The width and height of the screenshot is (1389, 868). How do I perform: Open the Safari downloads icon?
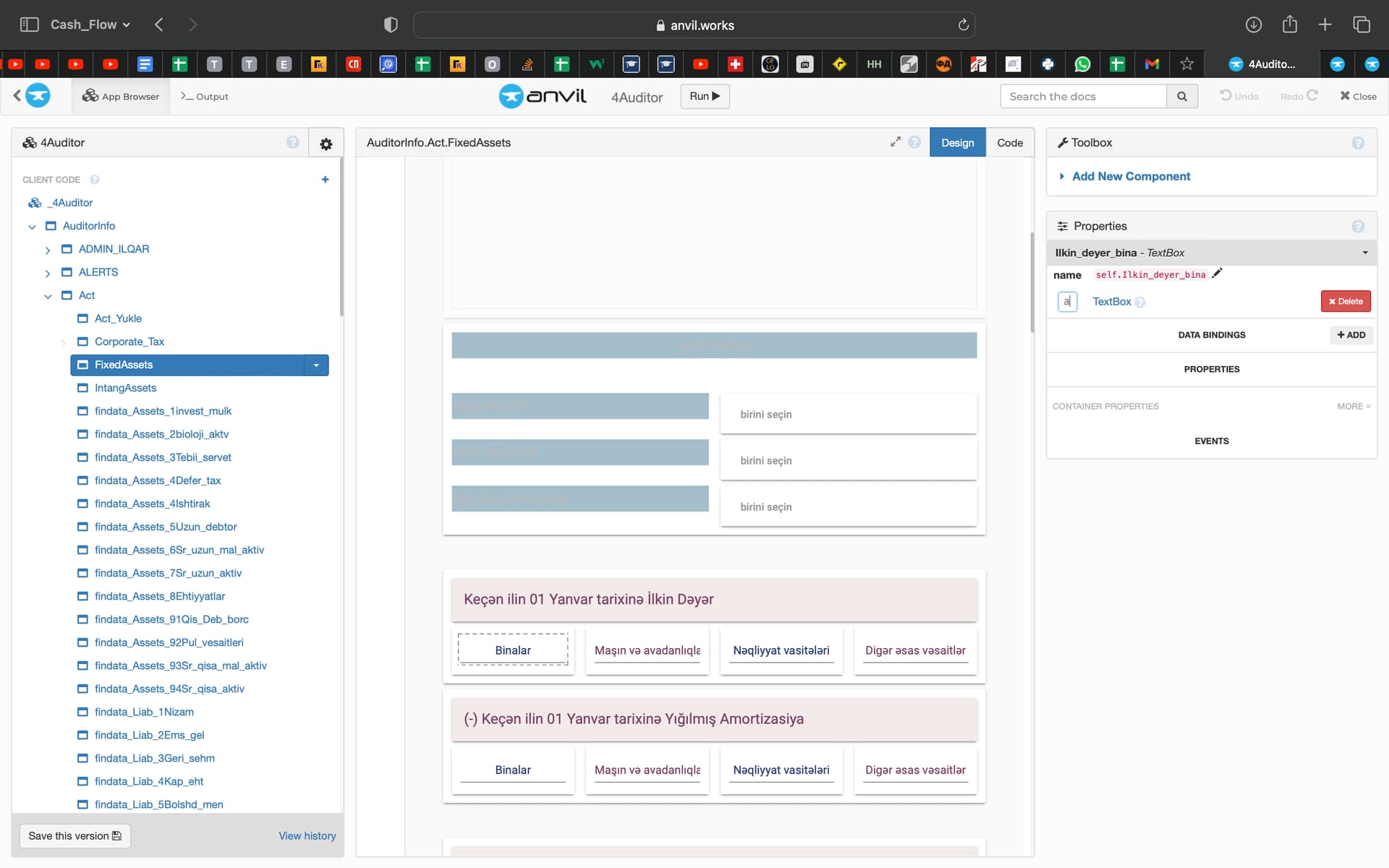pyautogui.click(x=1253, y=25)
